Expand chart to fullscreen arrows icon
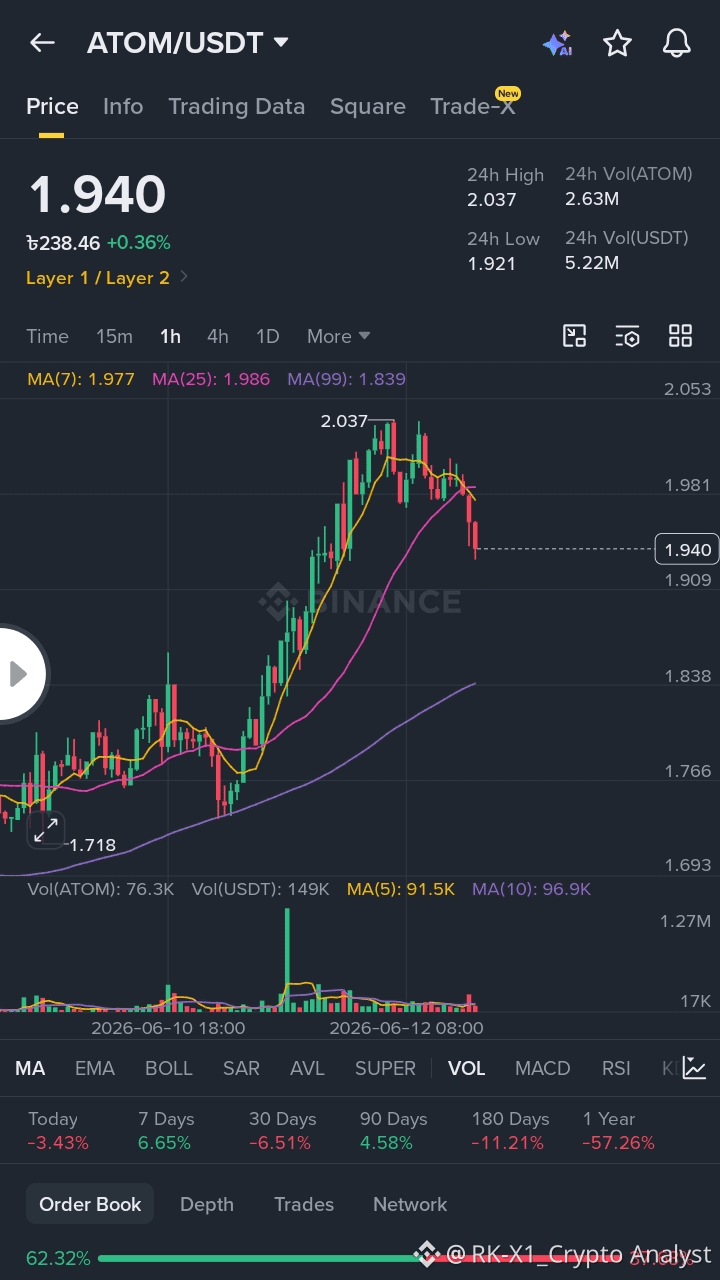 (x=46, y=829)
